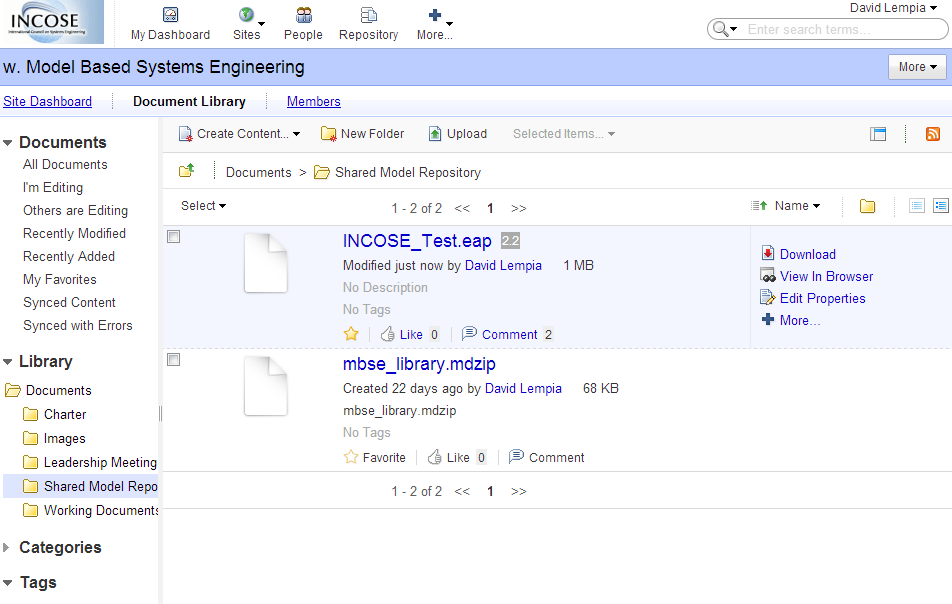The height and width of the screenshot is (604, 952).
Task: Open the mbse_library.mdzip document link
Action: (419, 364)
